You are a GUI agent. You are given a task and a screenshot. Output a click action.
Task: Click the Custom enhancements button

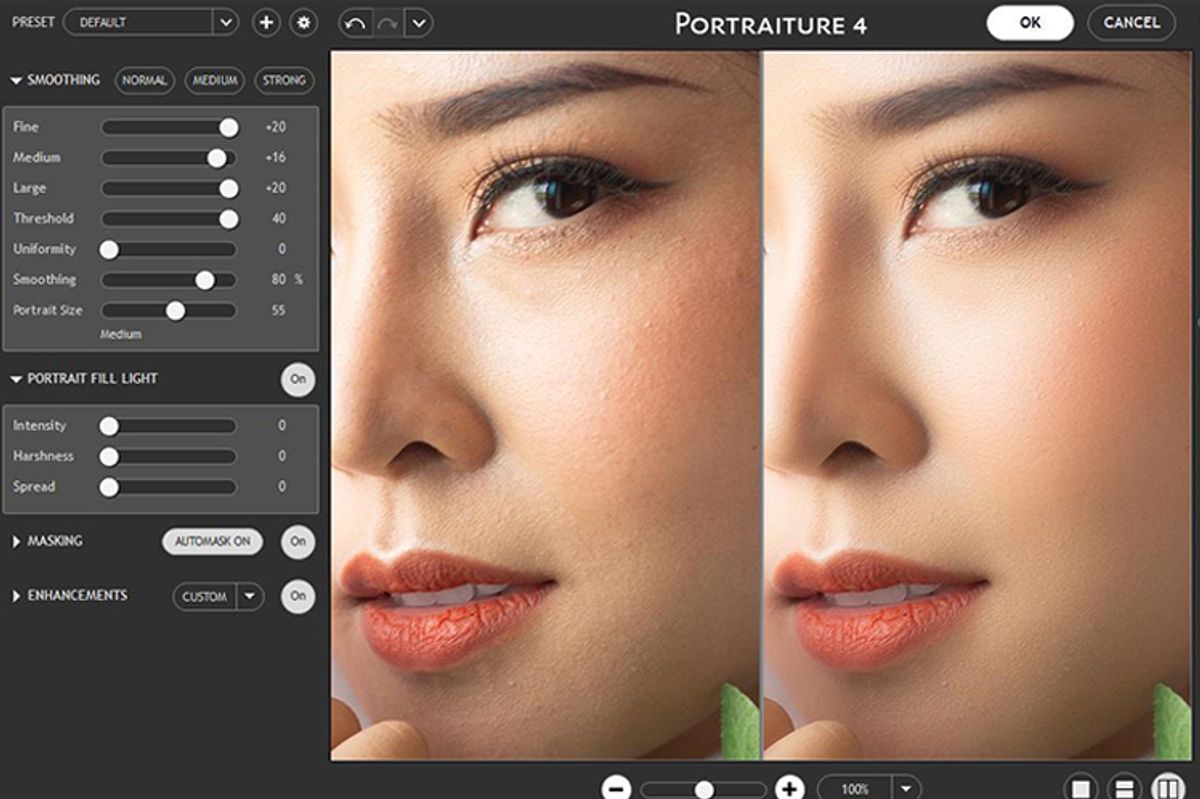click(205, 596)
